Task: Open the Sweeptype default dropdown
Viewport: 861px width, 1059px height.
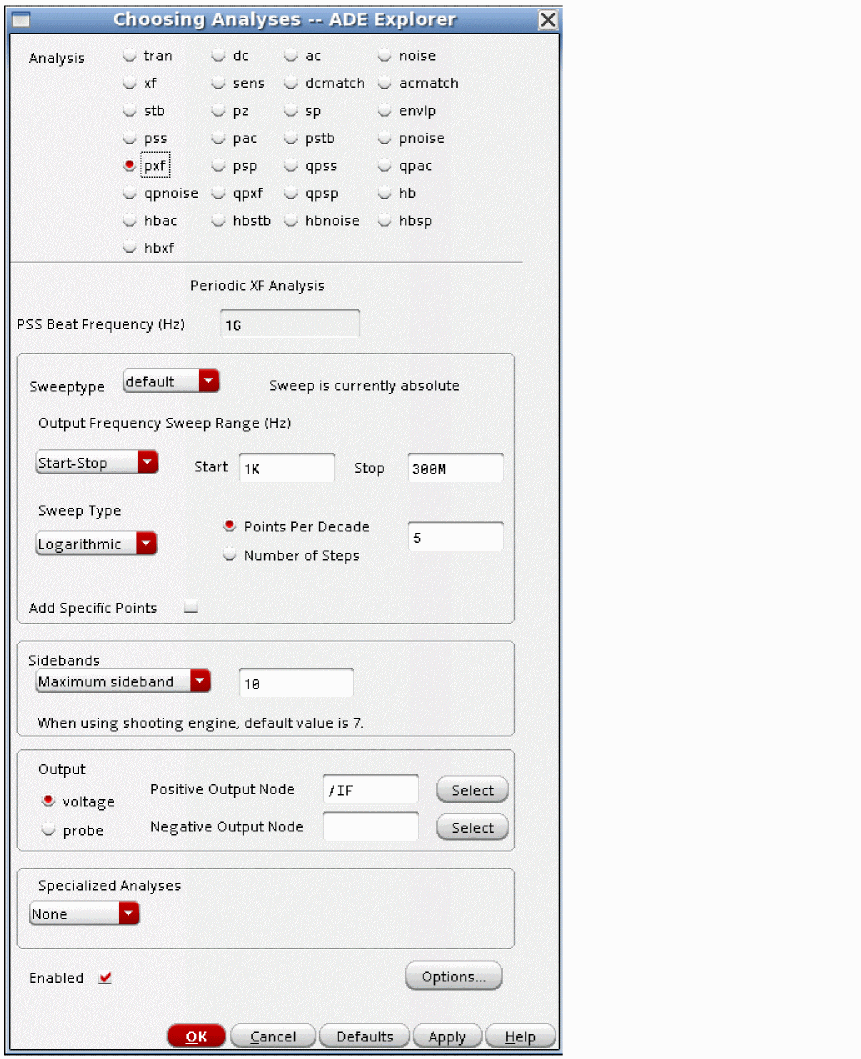Action: 171,382
